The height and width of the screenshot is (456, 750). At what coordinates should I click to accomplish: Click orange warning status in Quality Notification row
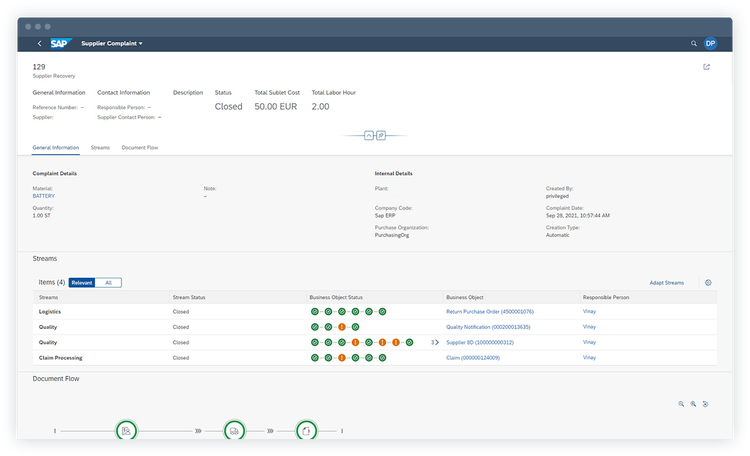[x=342, y=327]
